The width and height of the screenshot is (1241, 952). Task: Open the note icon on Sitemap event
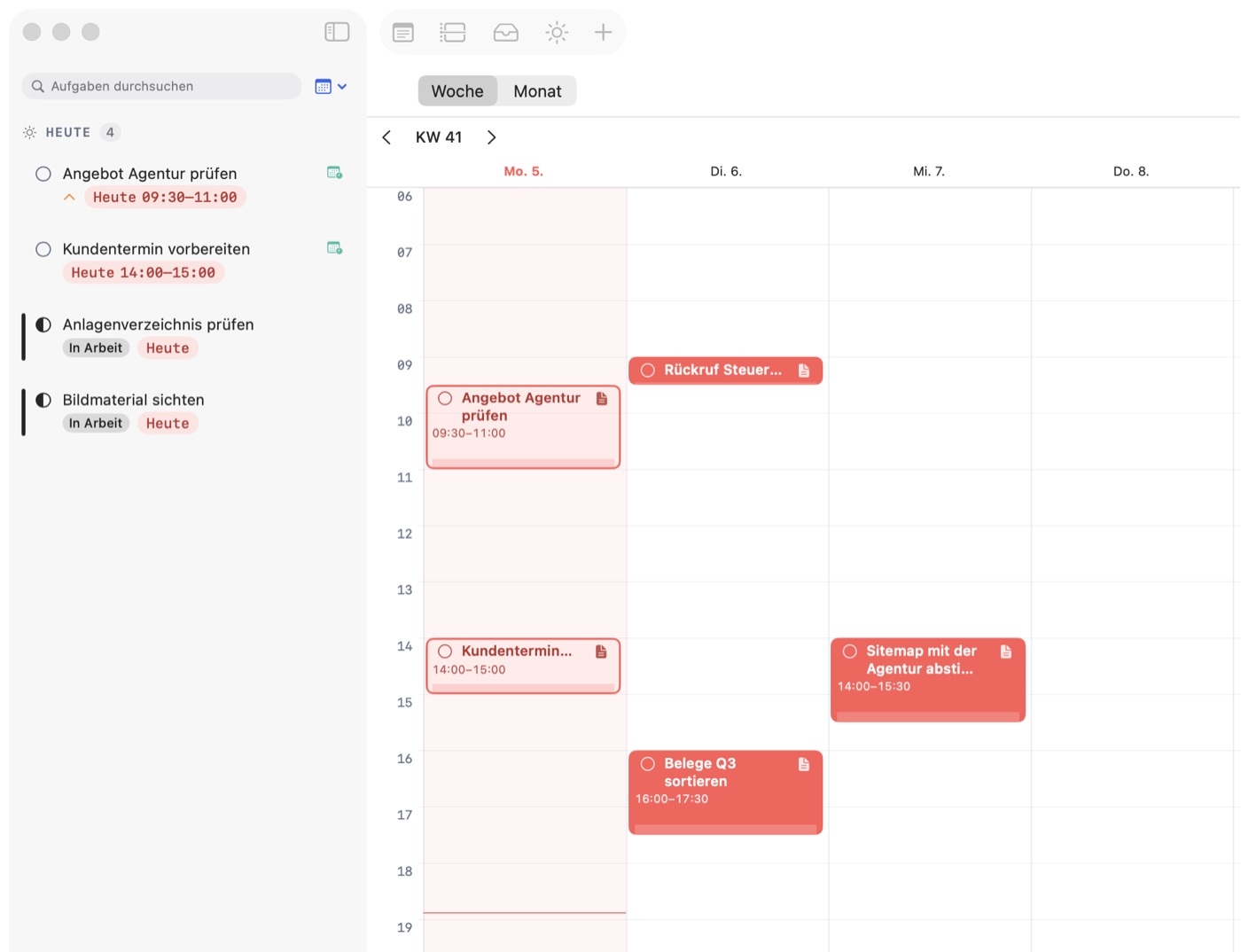1006,652
